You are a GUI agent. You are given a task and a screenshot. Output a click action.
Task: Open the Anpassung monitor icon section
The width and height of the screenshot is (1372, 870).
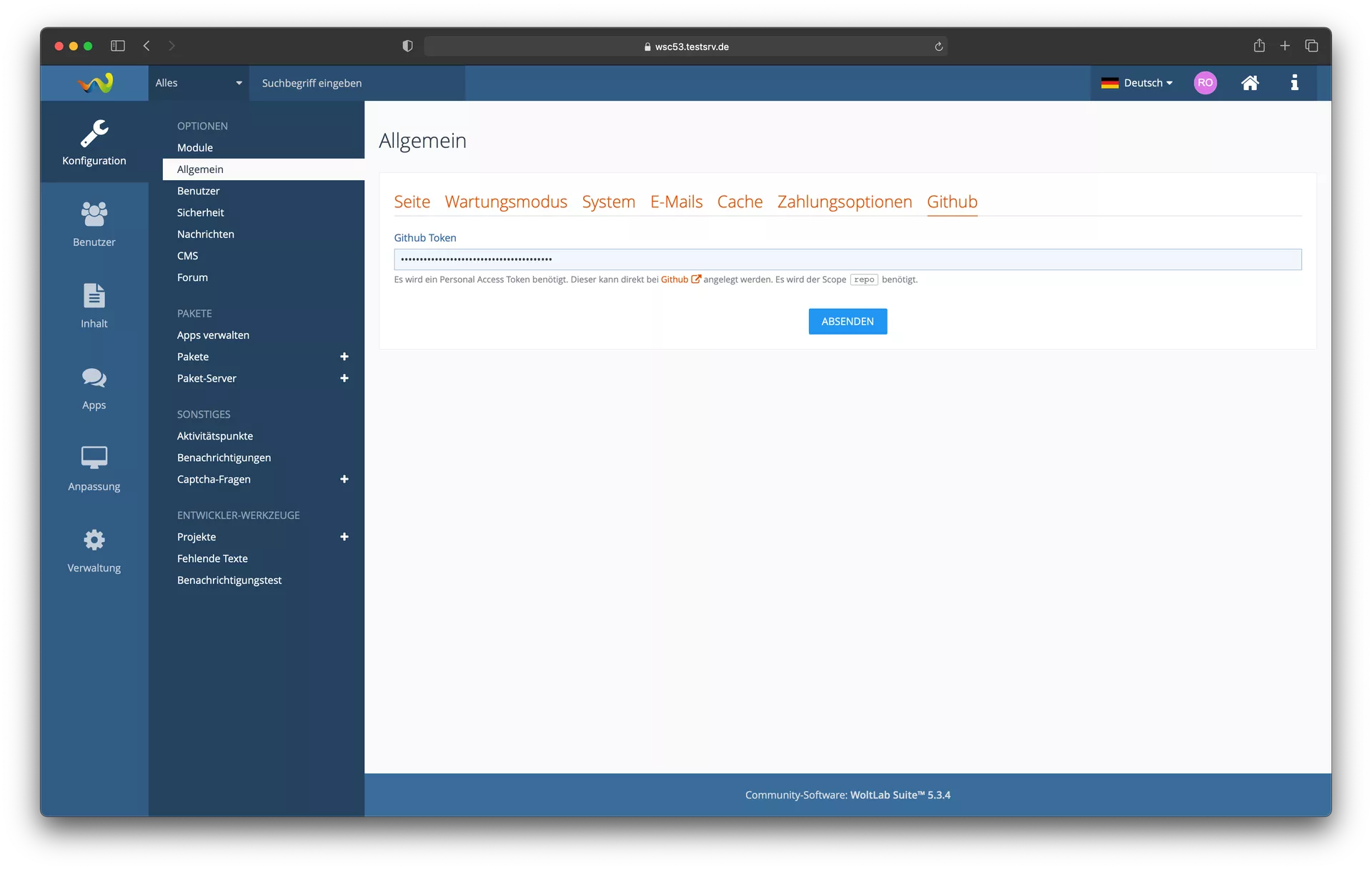(x=94, y=468)
